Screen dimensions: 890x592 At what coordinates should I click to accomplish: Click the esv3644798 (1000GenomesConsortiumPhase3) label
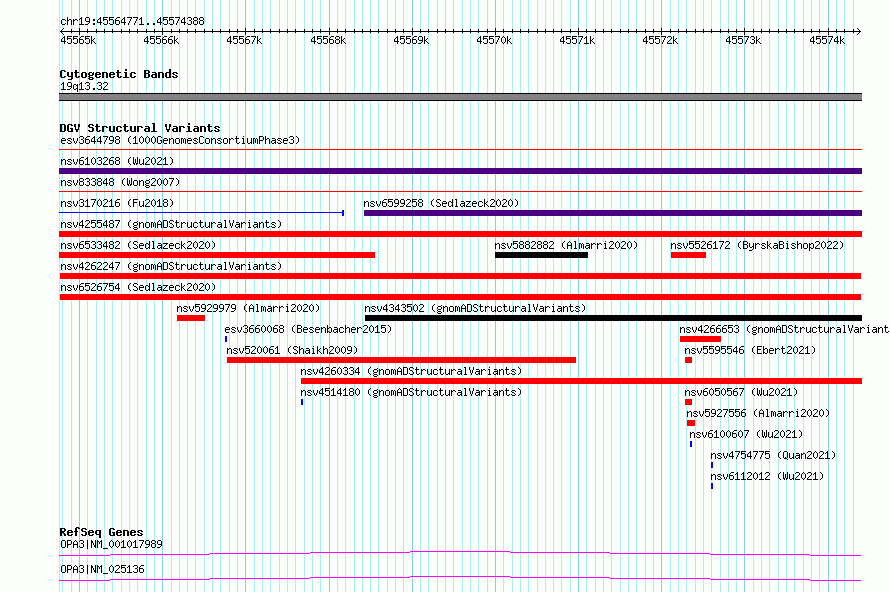coord(180,140)
